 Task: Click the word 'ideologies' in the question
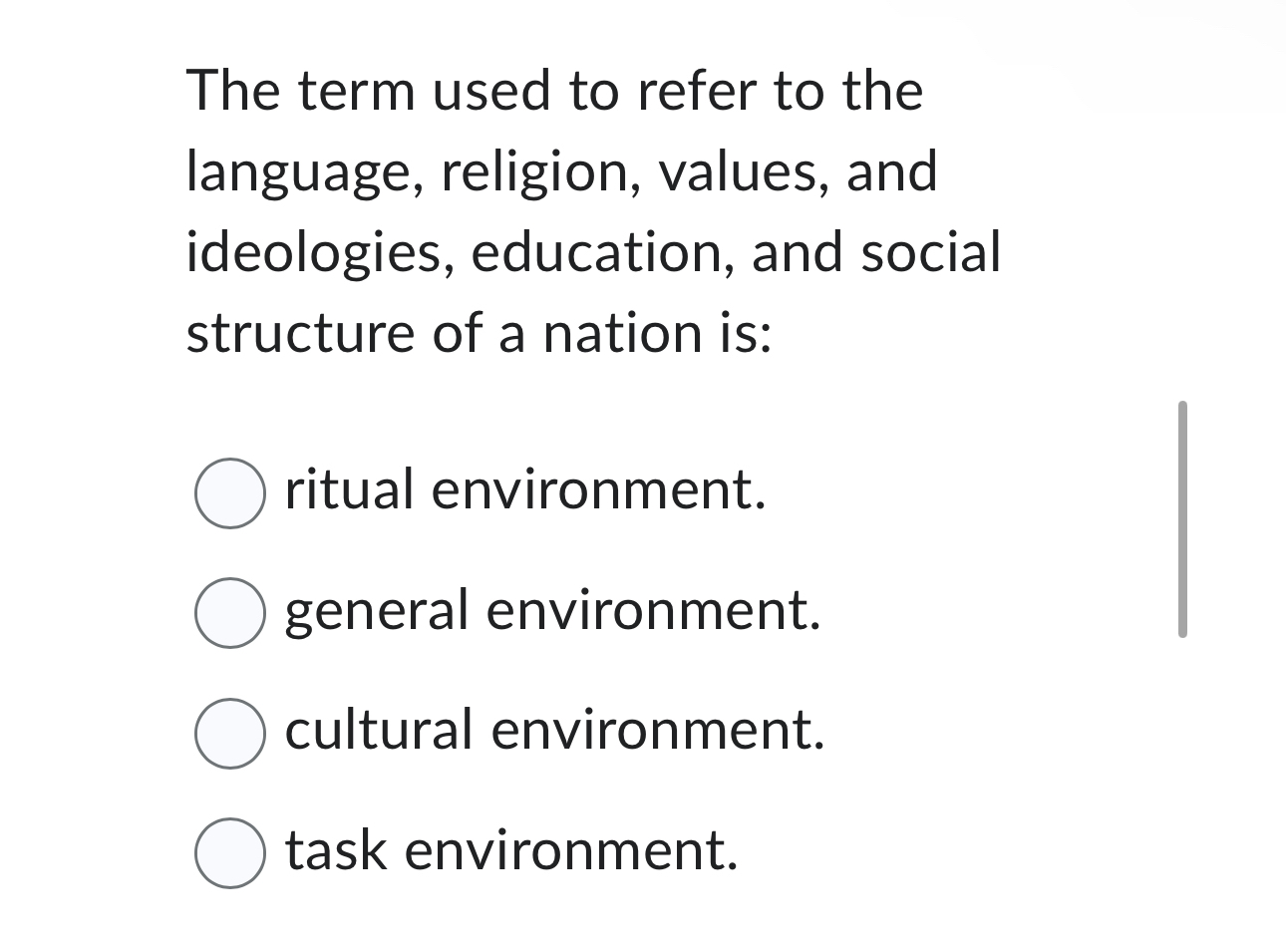(x=312, y=252)
